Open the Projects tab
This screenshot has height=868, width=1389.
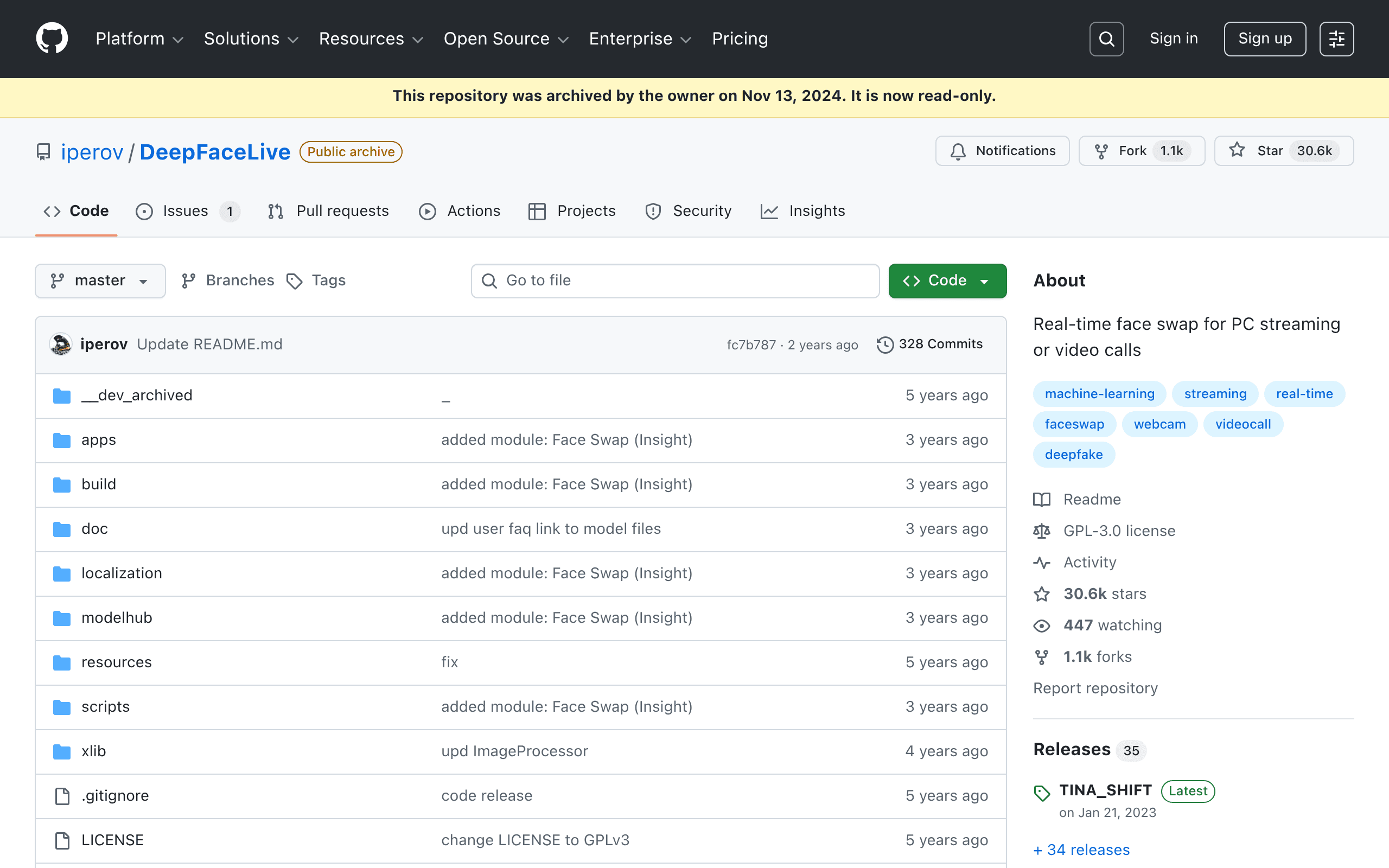[x=572, y=211]
